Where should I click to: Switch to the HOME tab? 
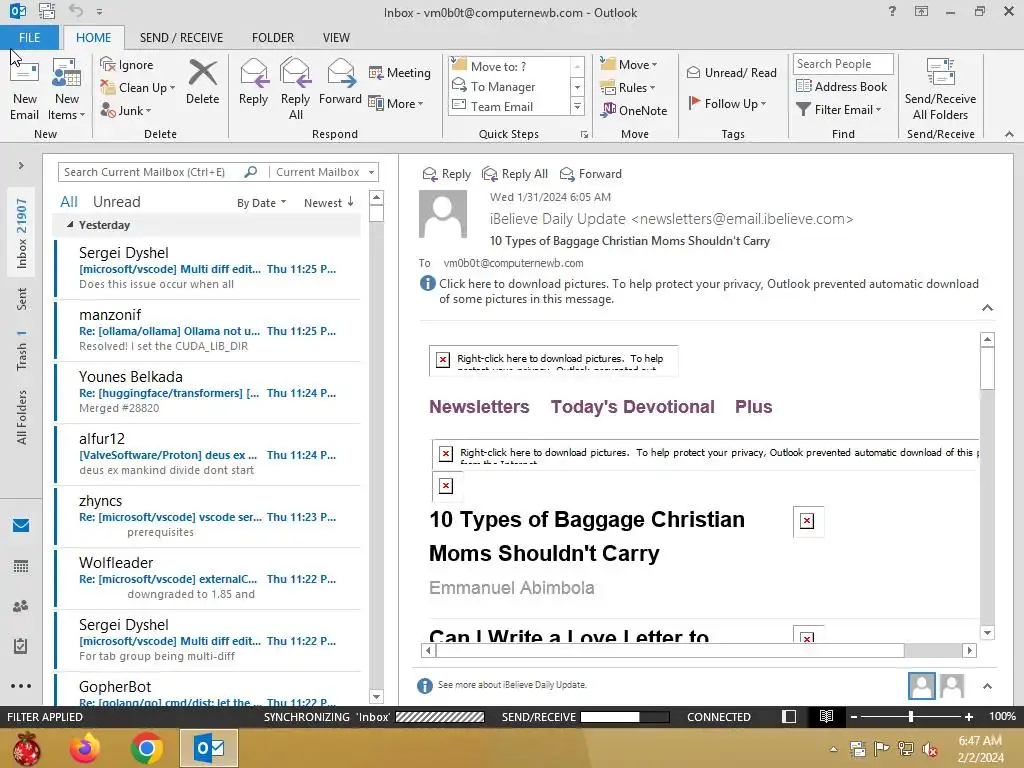pyautogui.click(x=93, y=37)
